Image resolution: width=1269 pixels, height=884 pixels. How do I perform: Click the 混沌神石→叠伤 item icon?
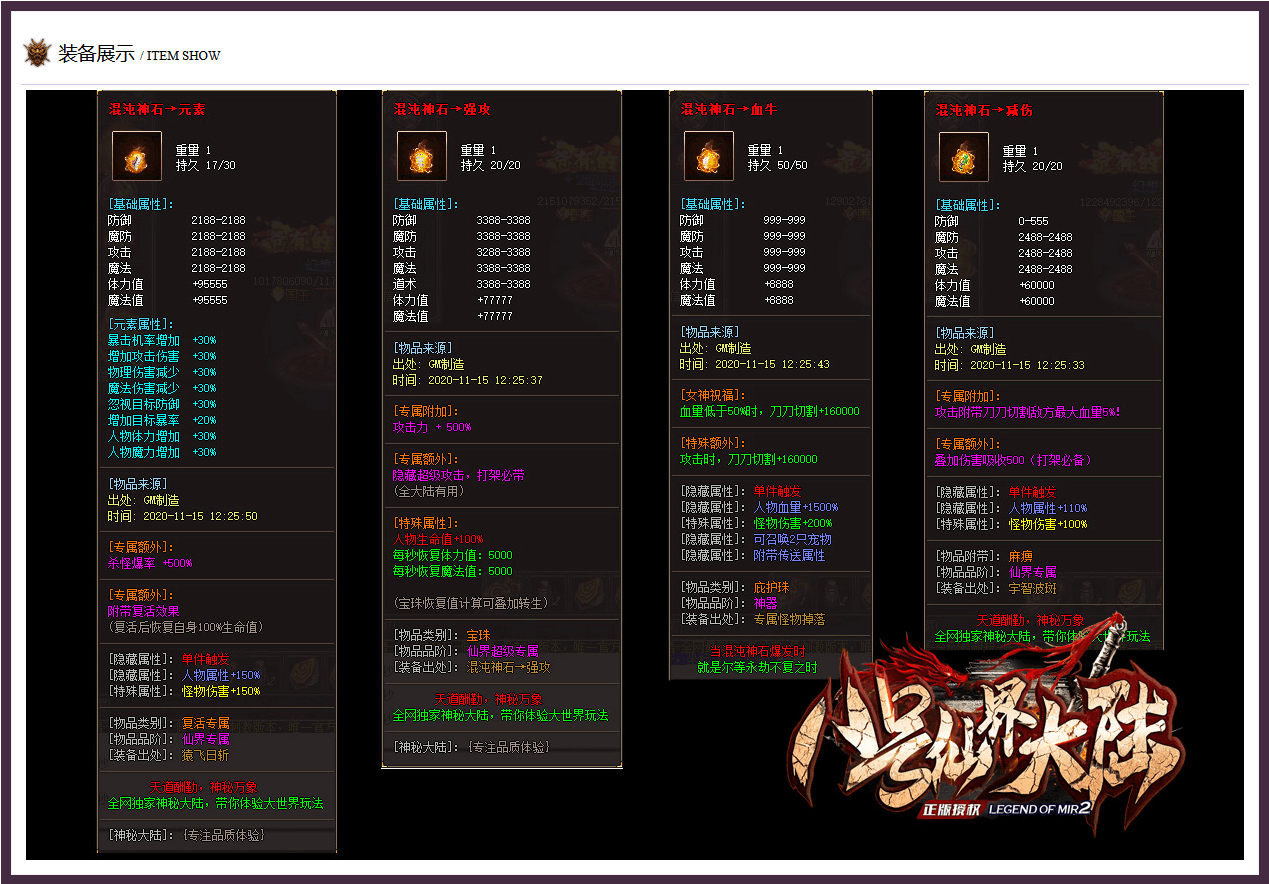pos(963,157)
